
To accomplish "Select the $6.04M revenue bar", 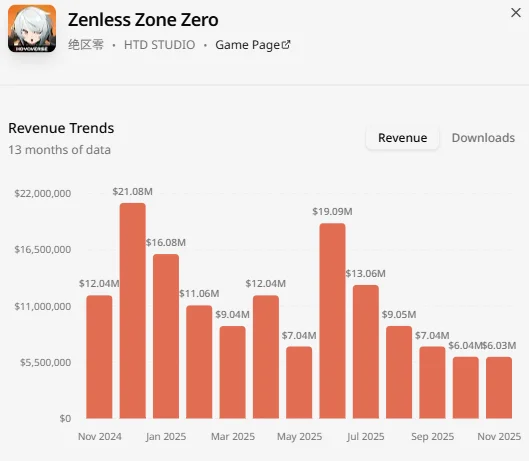I will (466, 388).
